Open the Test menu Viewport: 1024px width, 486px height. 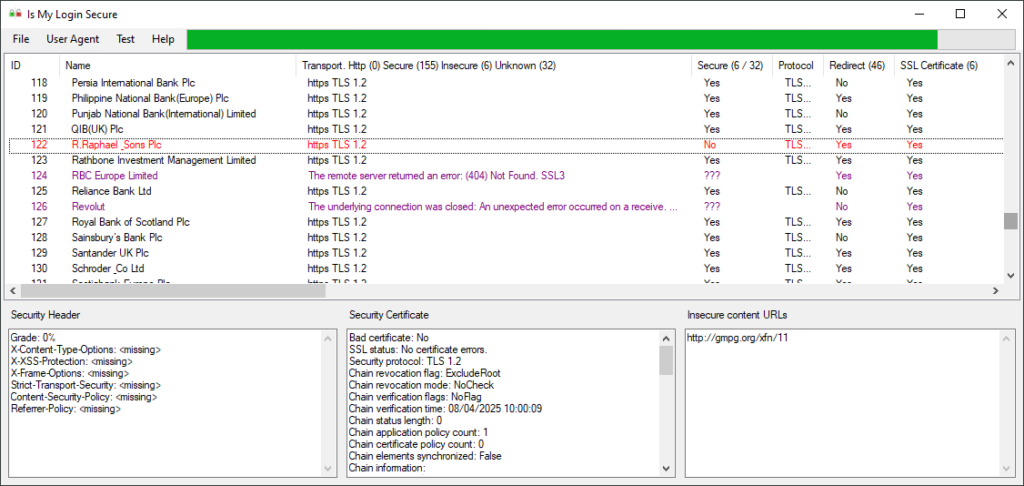pyautogui.click(x=125, y=39)
